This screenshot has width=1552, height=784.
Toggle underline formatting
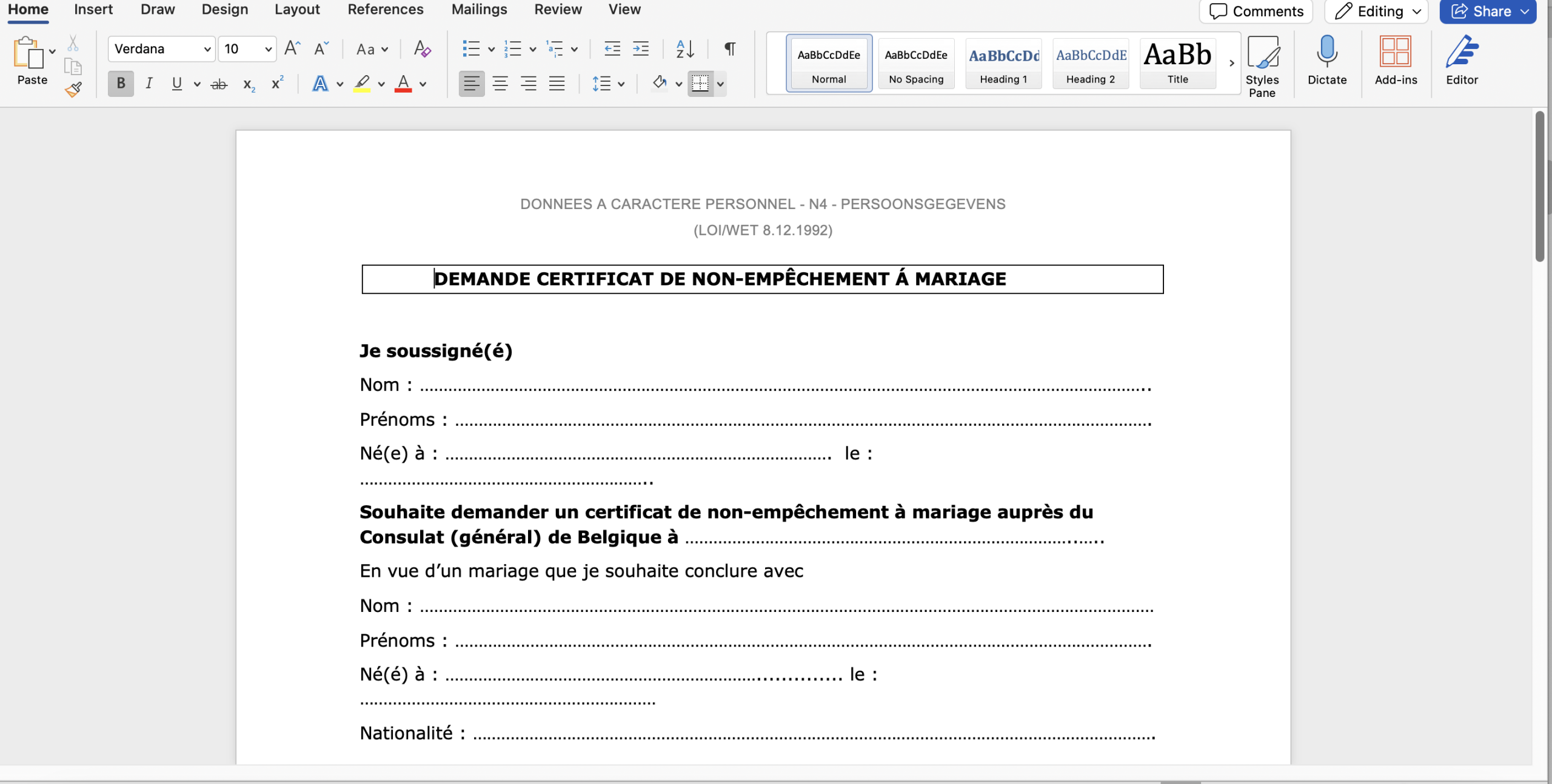pyautogui.click(x=177, y=84)
